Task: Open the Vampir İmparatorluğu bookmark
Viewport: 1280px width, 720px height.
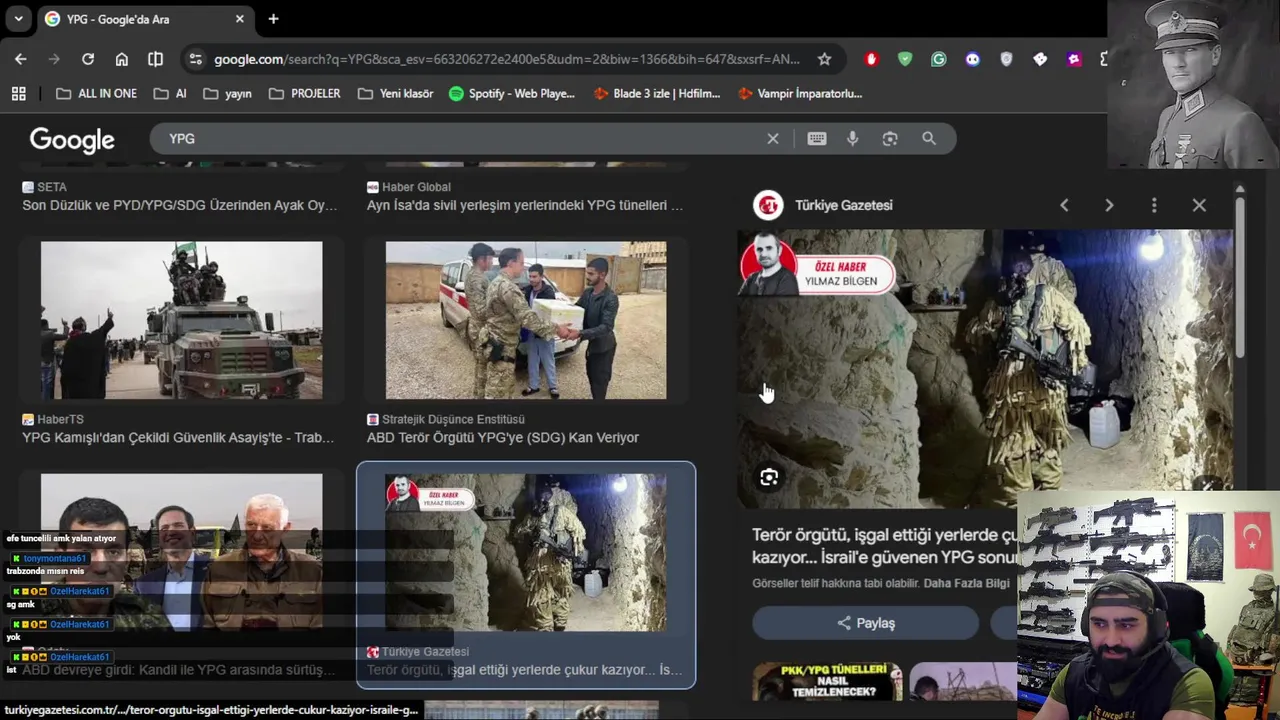Action: tap(800, 93)
